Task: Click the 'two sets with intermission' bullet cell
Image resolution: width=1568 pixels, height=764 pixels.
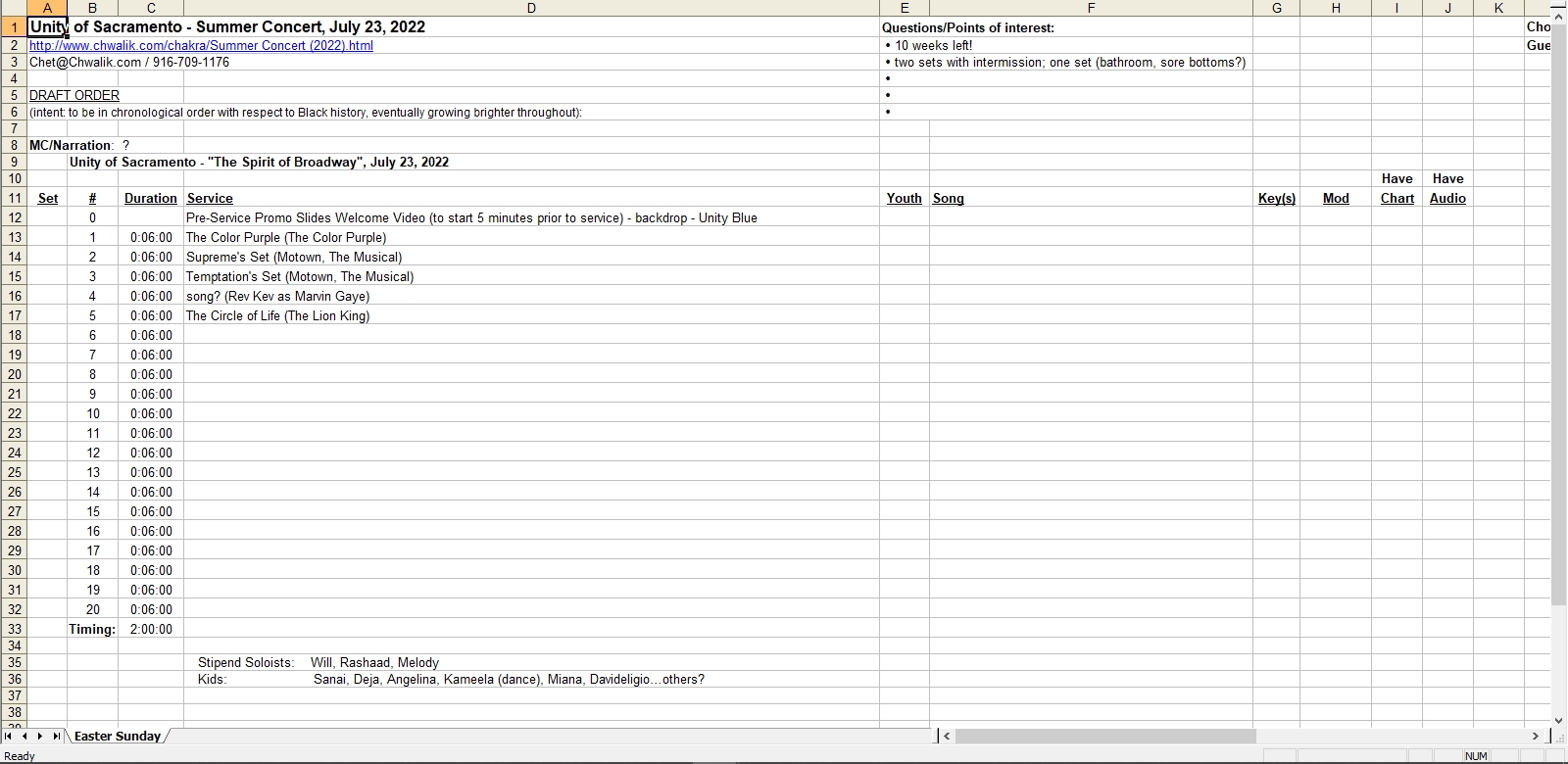Action: [1065, 62]
